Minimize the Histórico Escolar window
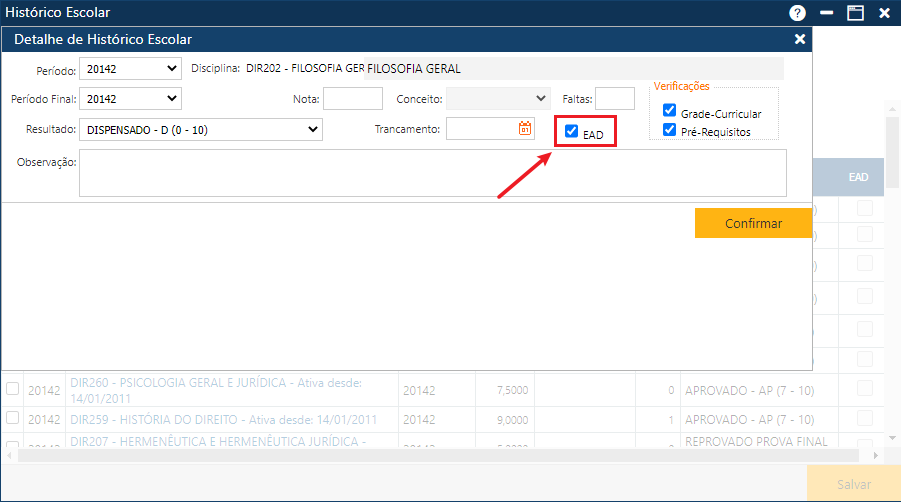This screenshot has width=901, height=502. 826,13
